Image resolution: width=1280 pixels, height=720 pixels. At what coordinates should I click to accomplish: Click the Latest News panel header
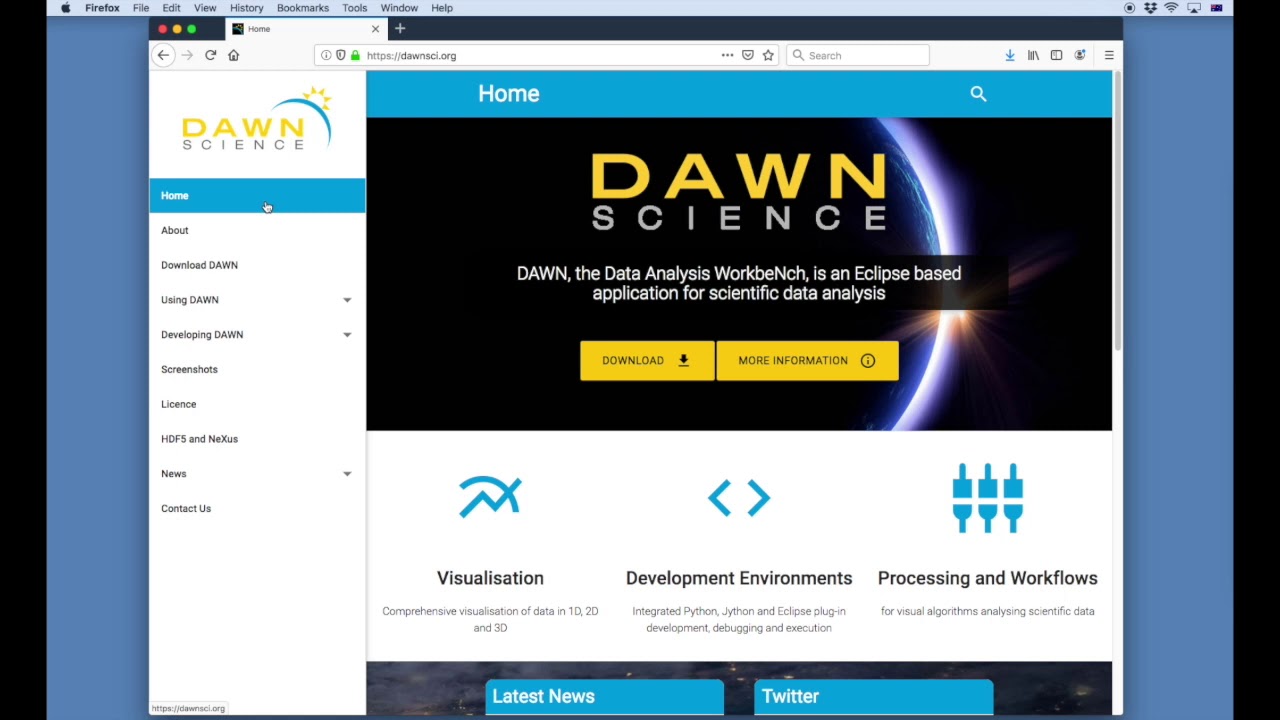pyautogui.click(x=605, y=697)
